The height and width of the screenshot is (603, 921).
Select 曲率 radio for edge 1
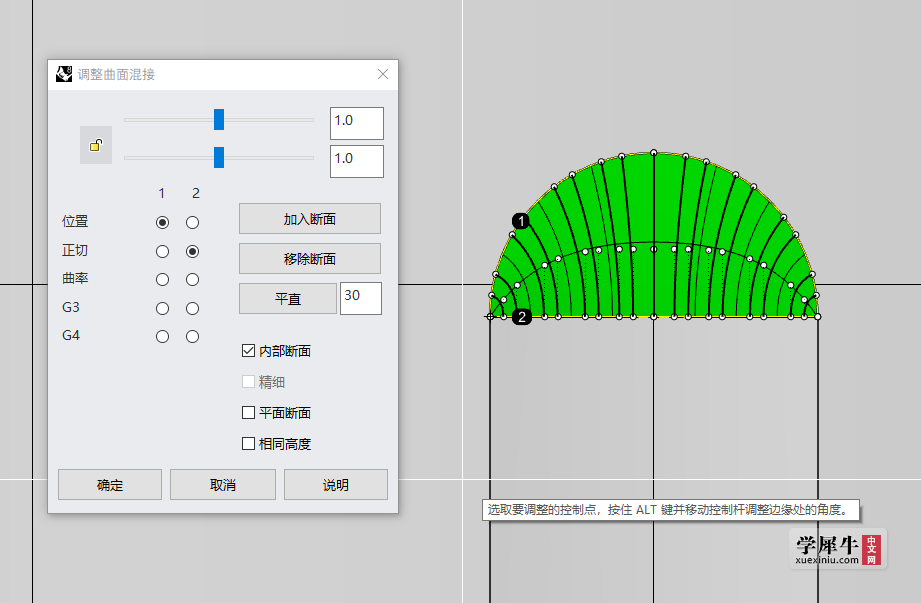pyautogui.click(x=162, y=279)
